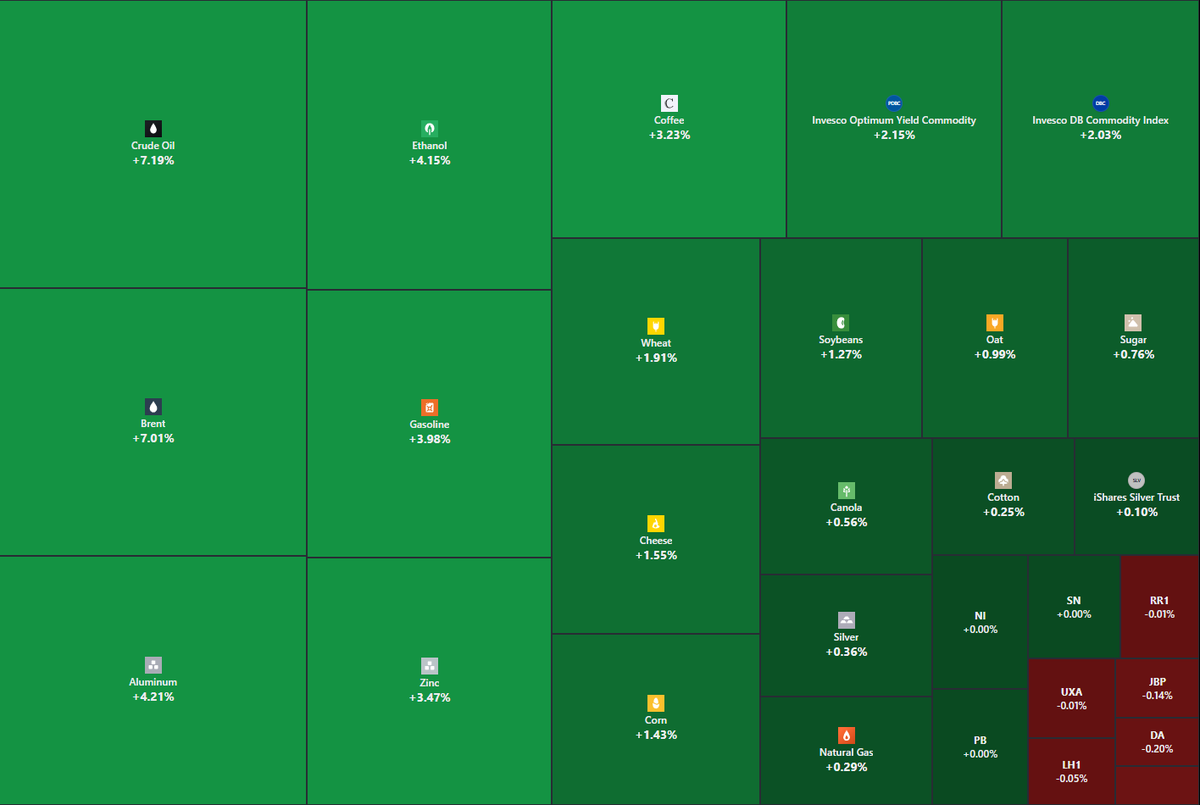The image size is (1200, 805).
Task: Click the Natural Gas flame icon
Action: (x=846, y=735)
